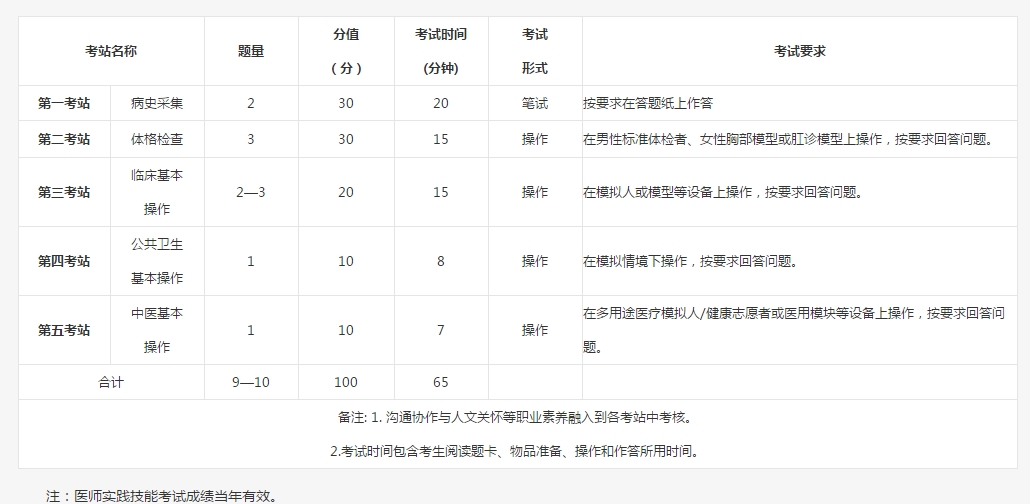Click the 第二考站 row label

point(64,139)
